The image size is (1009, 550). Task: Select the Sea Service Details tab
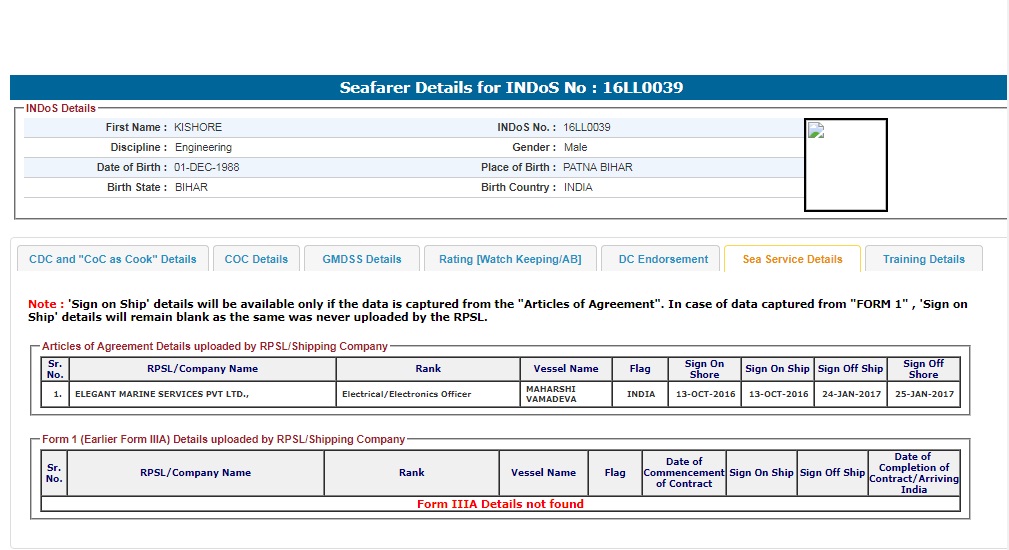(x=792, y=259)
